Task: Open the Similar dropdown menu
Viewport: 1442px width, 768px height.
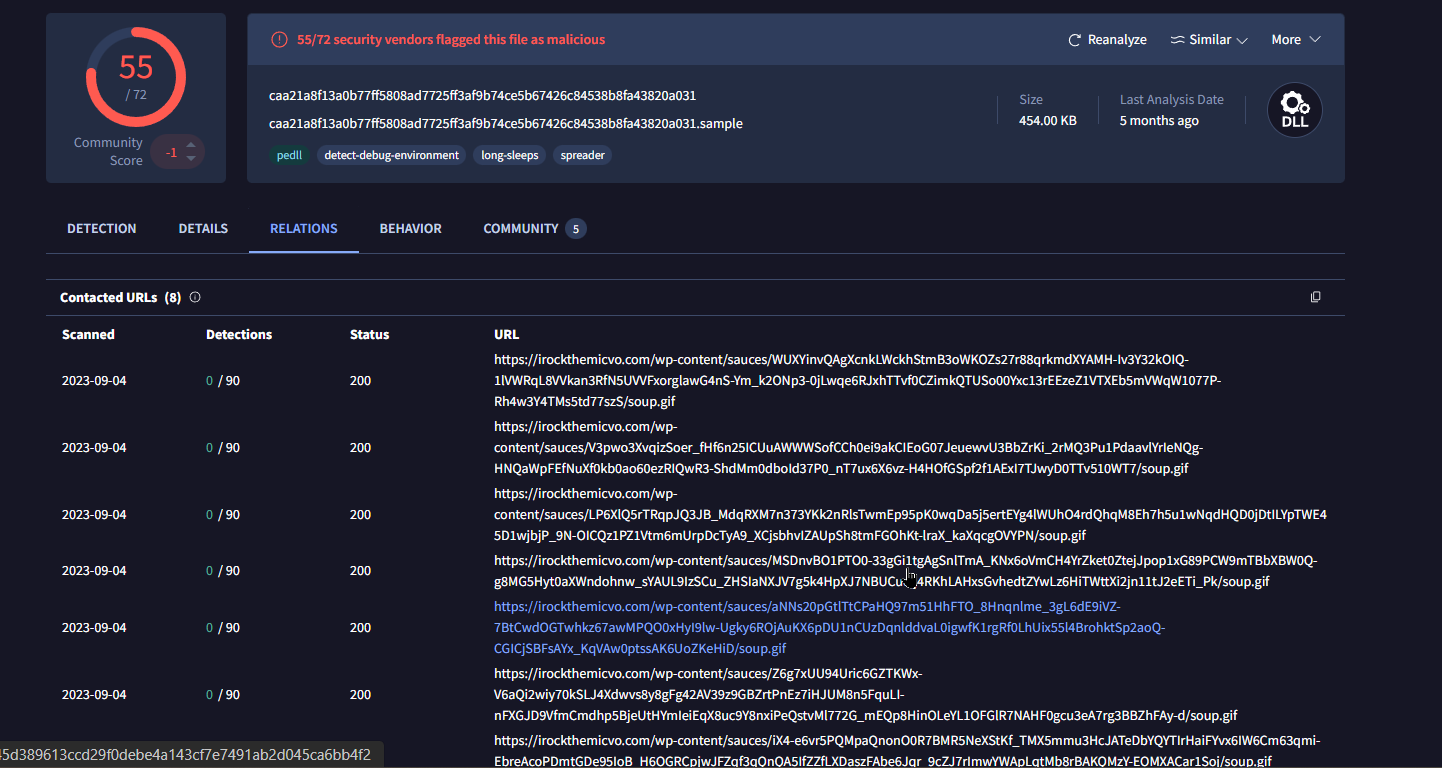Action: click(1209, 40)
